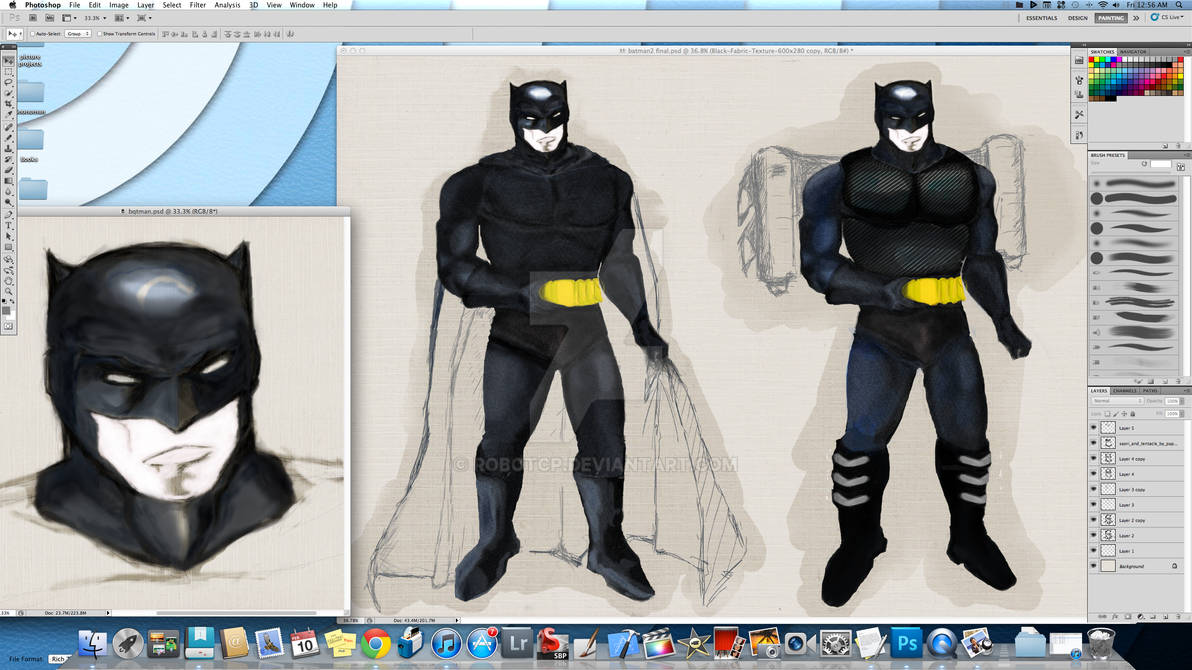Switch to the Design workspace
The image size is (1192, 670).
1077,17
